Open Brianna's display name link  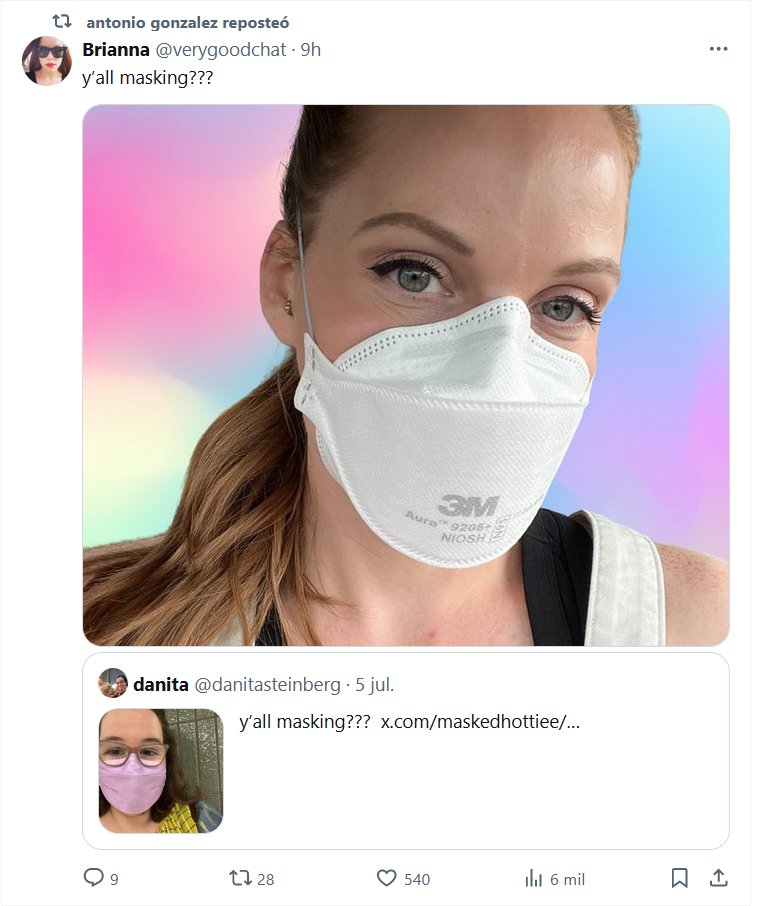click(115, 49)
